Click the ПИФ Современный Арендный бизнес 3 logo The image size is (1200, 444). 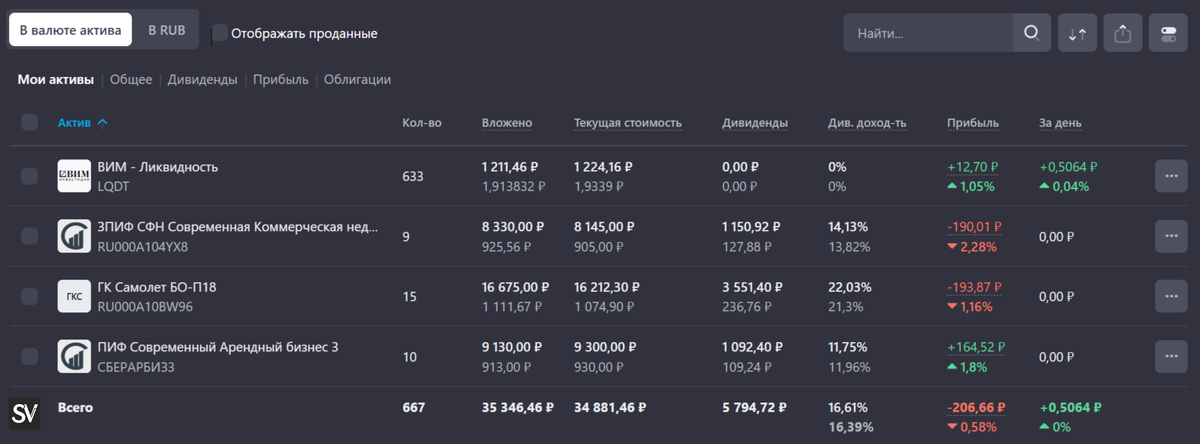[x=75, y=356]
